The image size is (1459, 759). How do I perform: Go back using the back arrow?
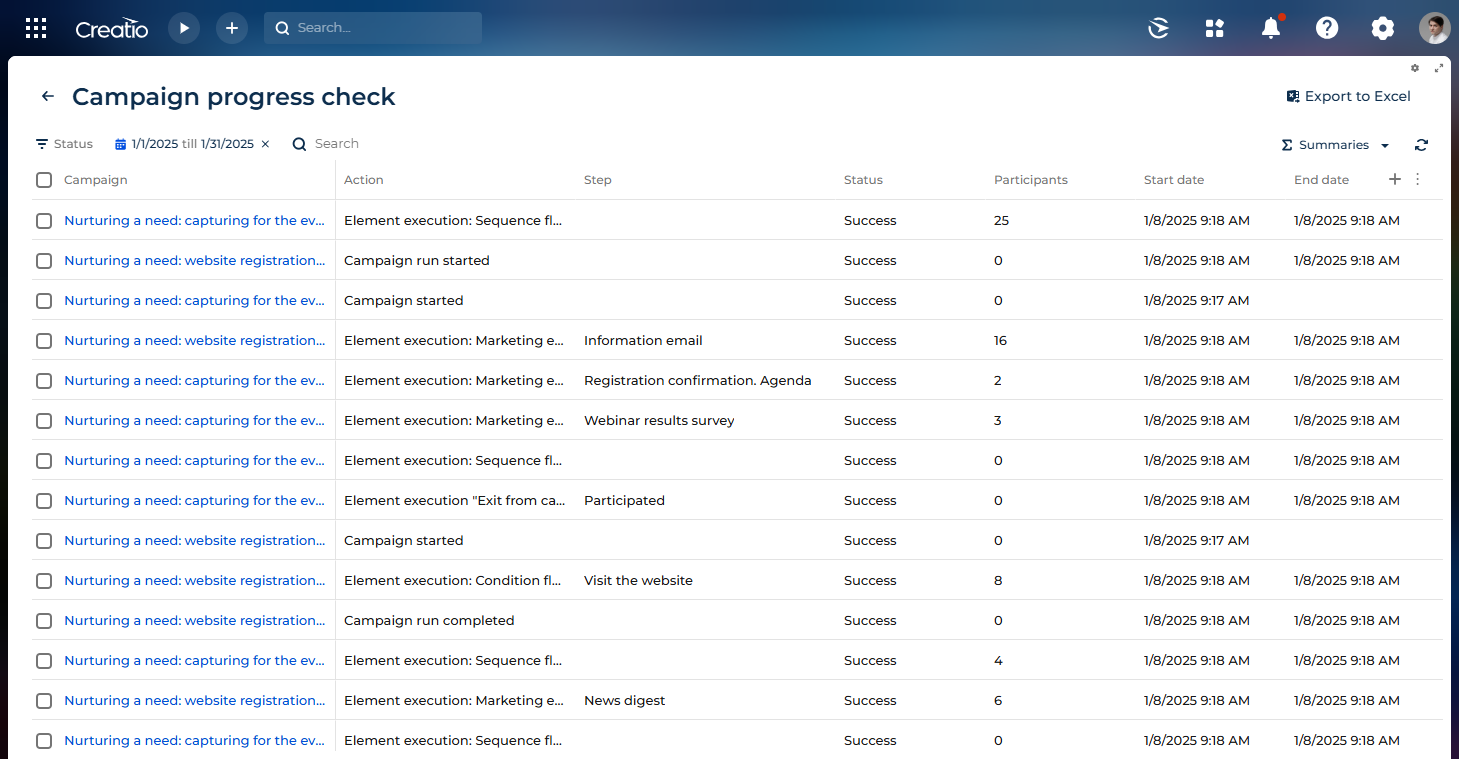click(x=47, y=97)
